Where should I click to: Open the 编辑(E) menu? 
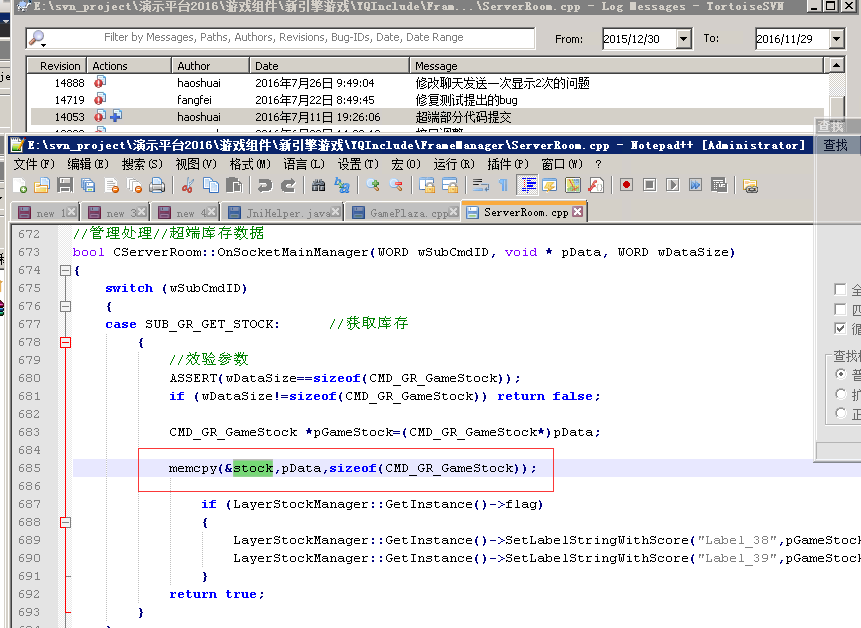click(88, 164)
